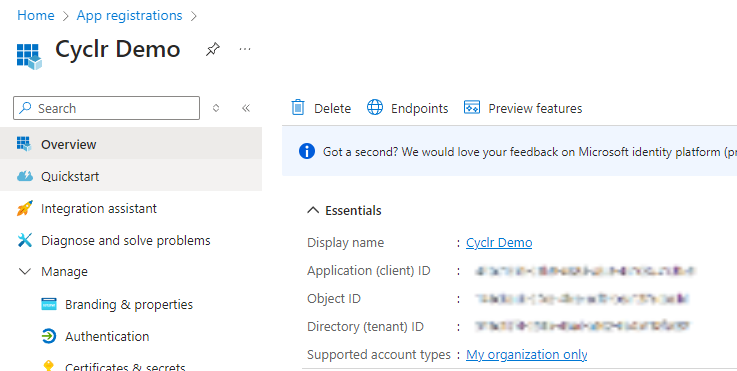Open the My organization only link
737x371 pixels.
[526, 355]
